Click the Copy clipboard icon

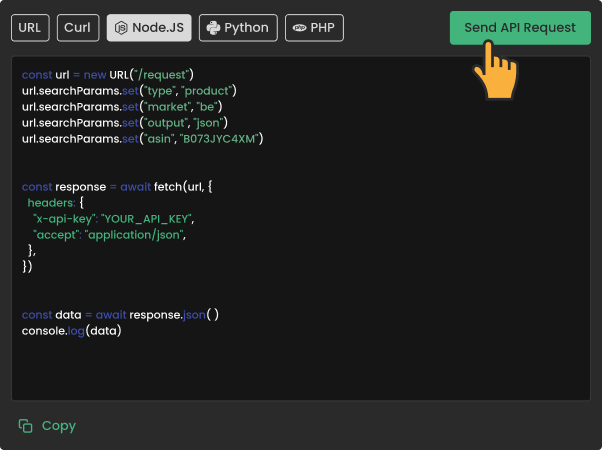click(26, 426)
